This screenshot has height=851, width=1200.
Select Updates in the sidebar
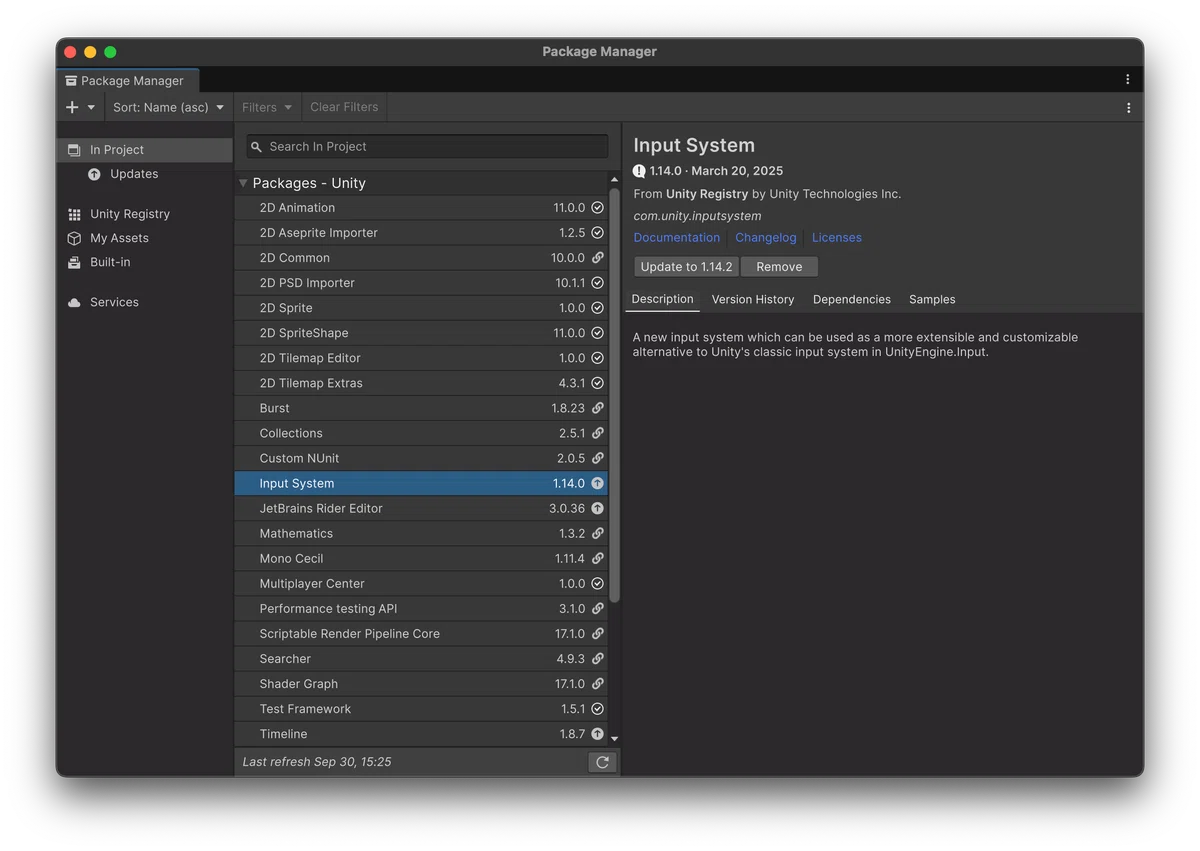coord(145,174)
